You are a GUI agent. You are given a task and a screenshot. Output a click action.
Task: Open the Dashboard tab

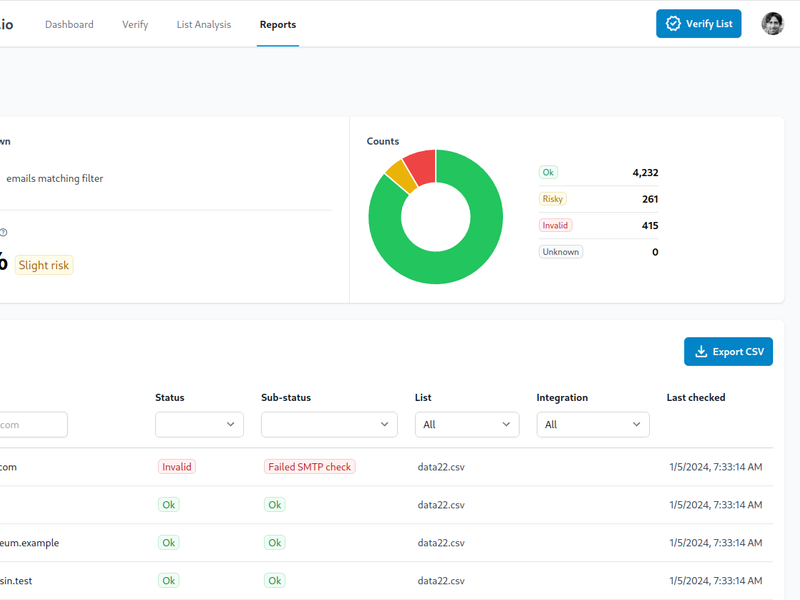69,25
